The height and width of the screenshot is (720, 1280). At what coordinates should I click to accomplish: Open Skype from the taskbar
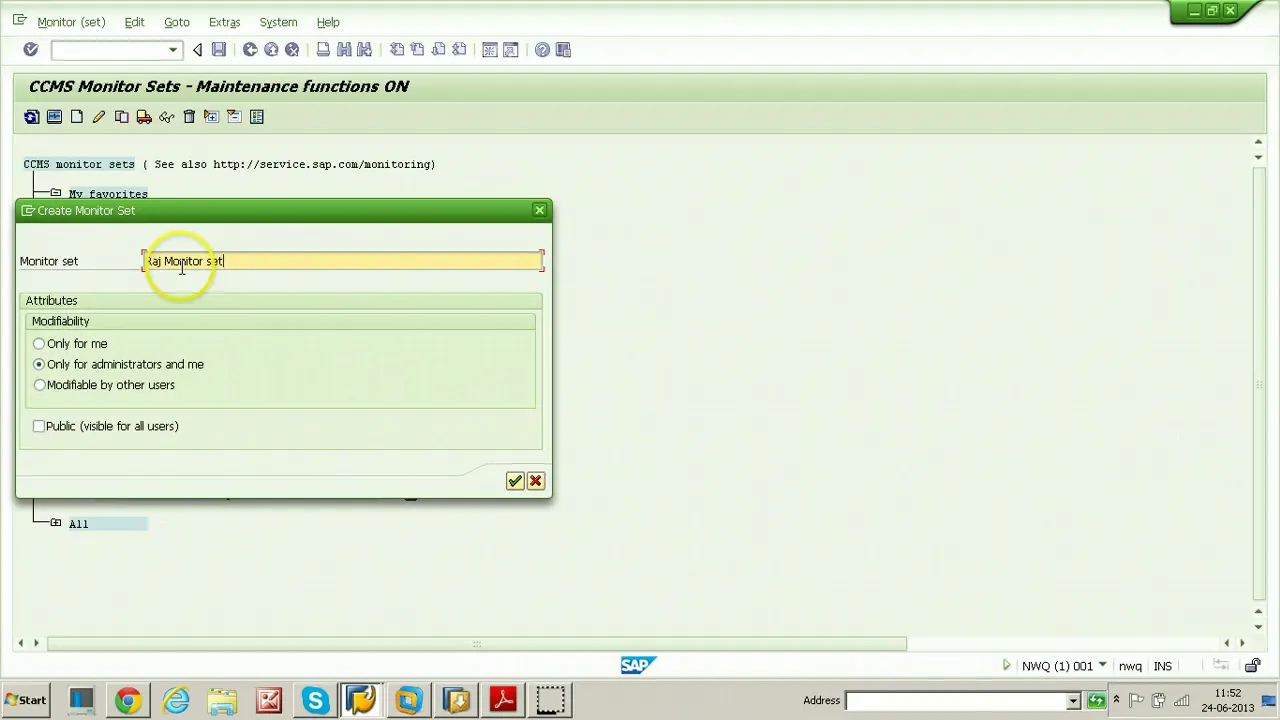point(315,700)
